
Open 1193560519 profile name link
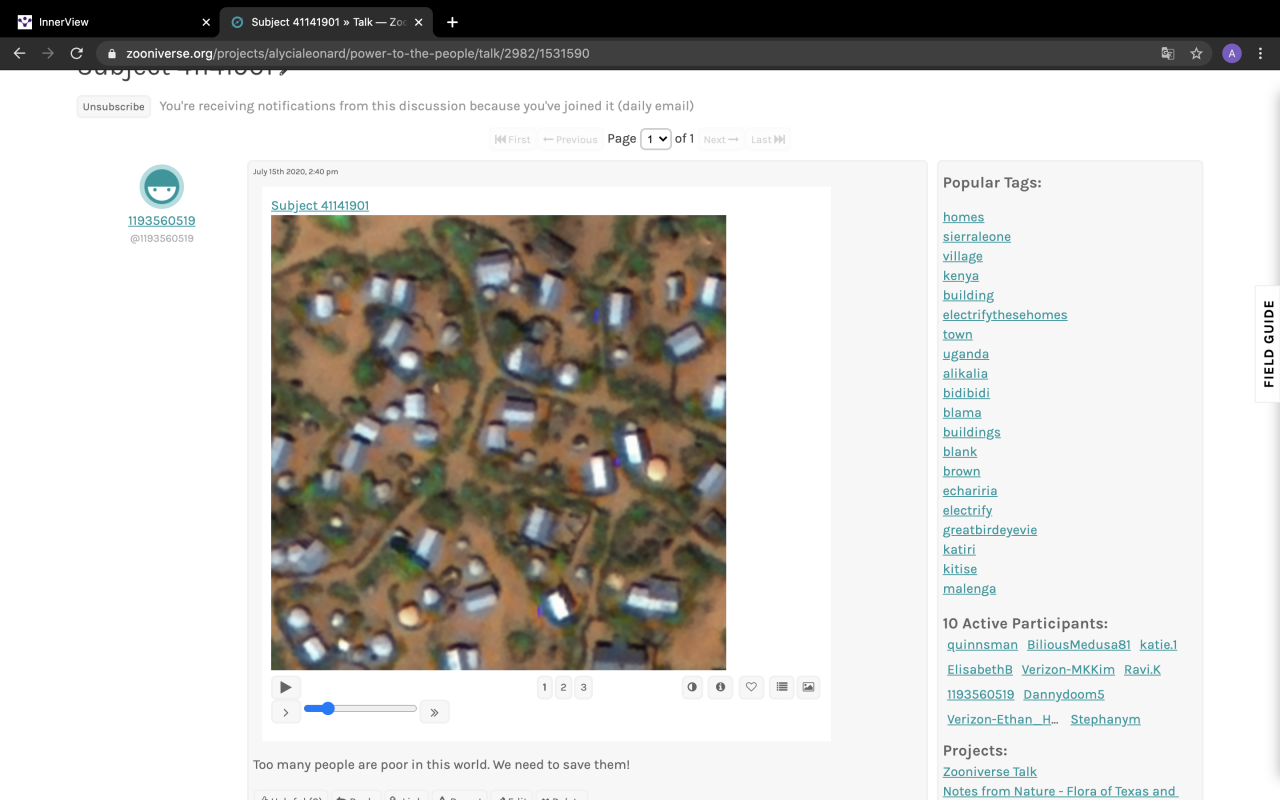(x=161, y=221)
